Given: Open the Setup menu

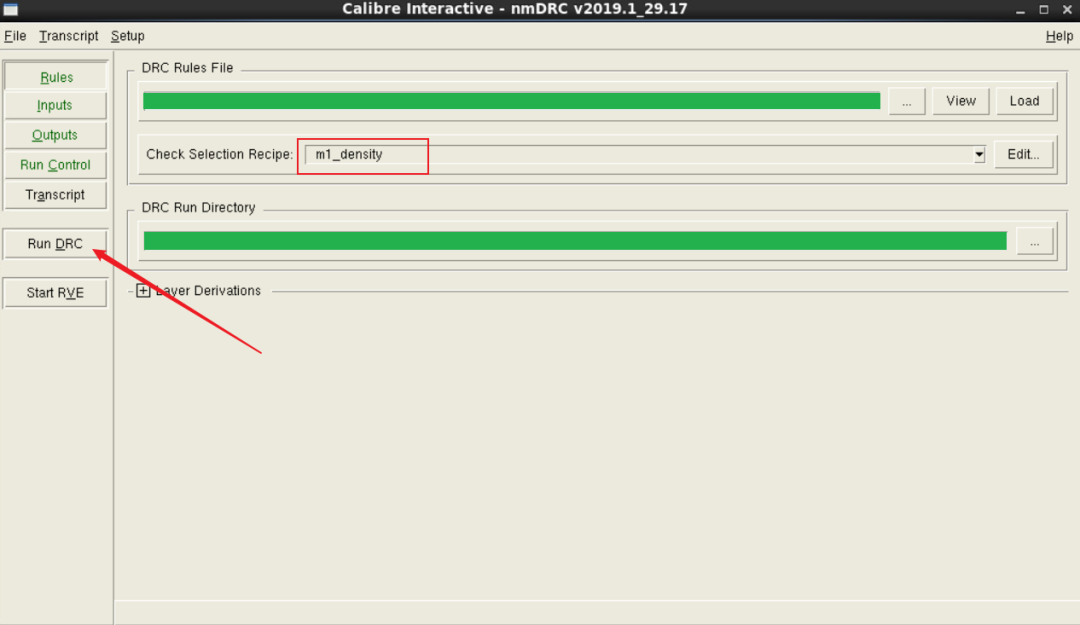Looking at the screenshot, I should click(x=127, y=36).
